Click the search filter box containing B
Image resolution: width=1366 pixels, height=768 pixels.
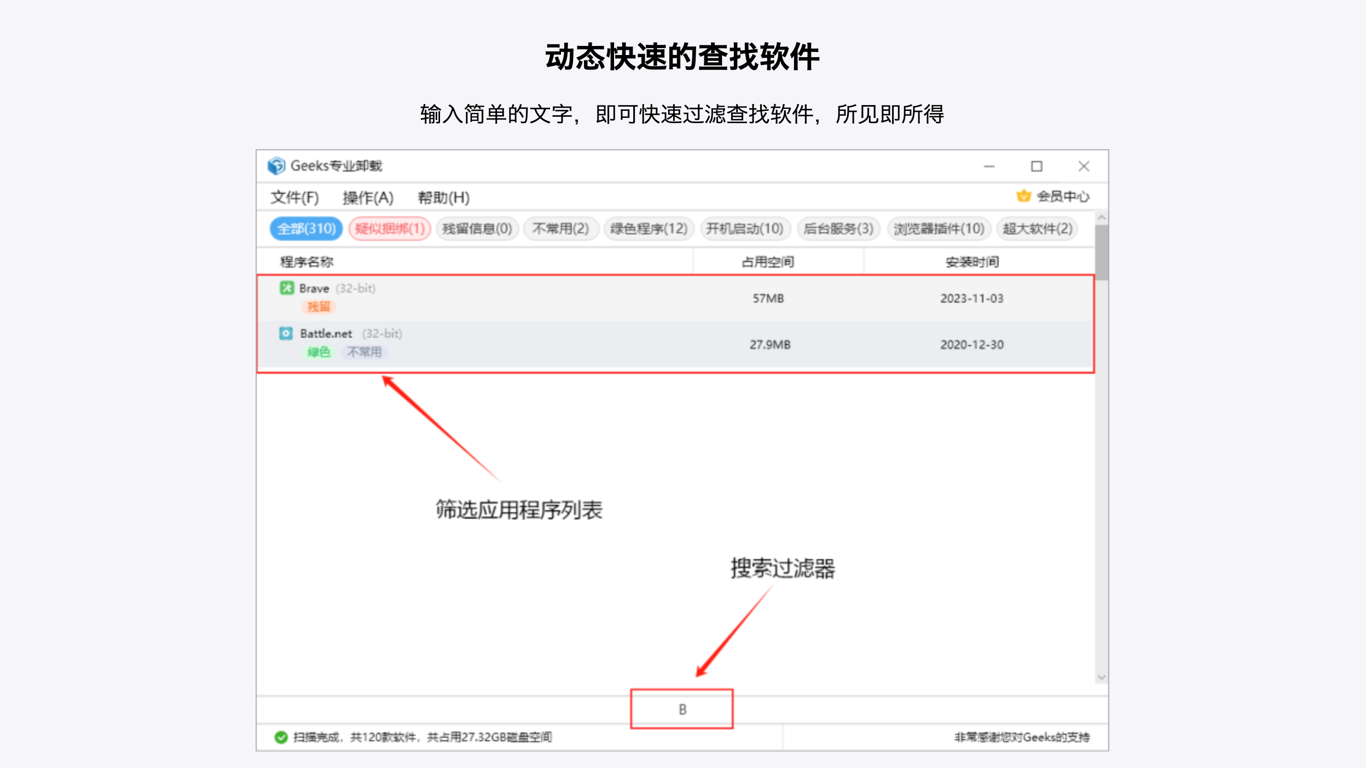[682, 709]
